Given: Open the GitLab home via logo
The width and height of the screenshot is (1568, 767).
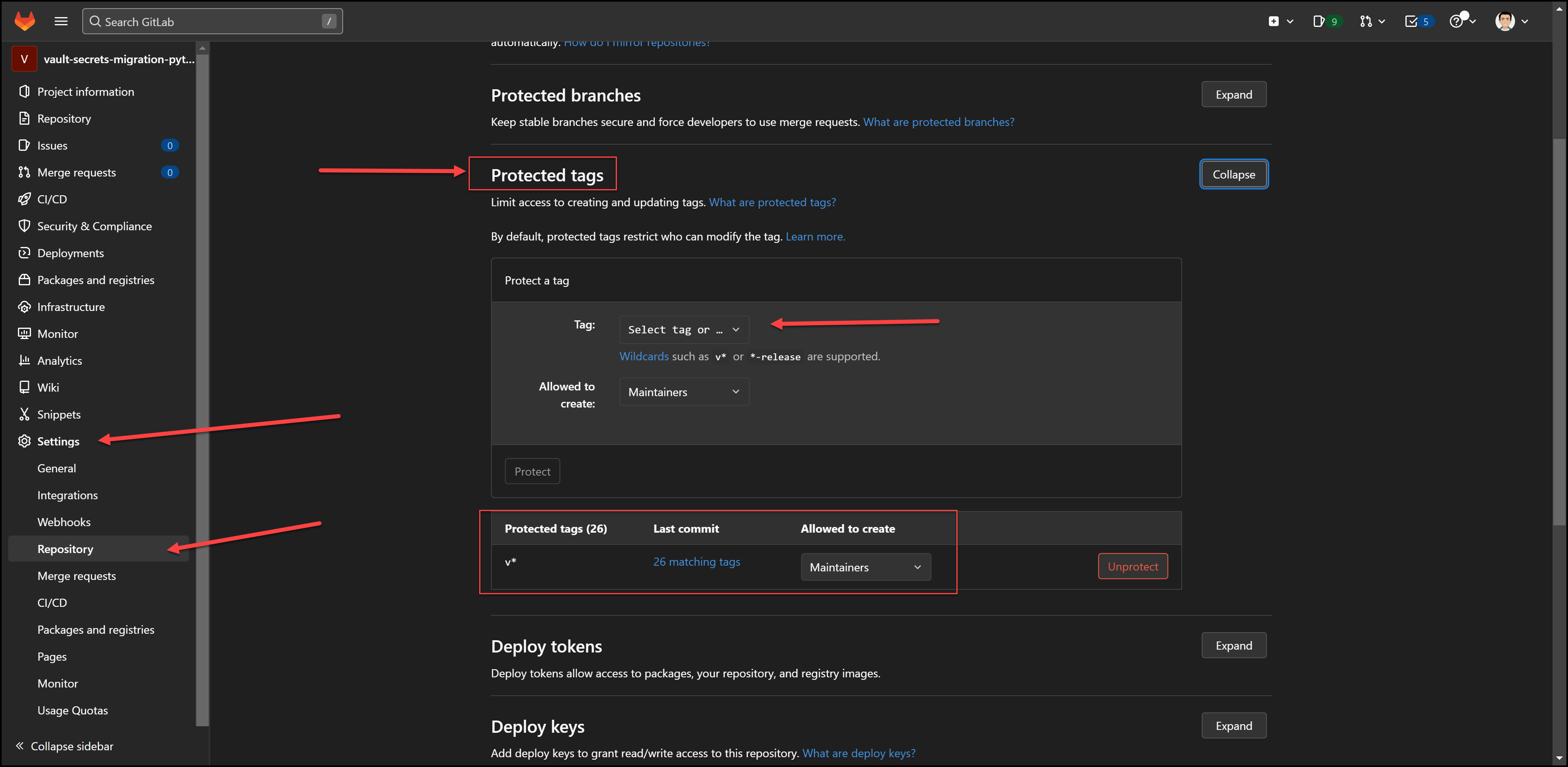Looking at the screenshot, I should click(x=24, y=21).
